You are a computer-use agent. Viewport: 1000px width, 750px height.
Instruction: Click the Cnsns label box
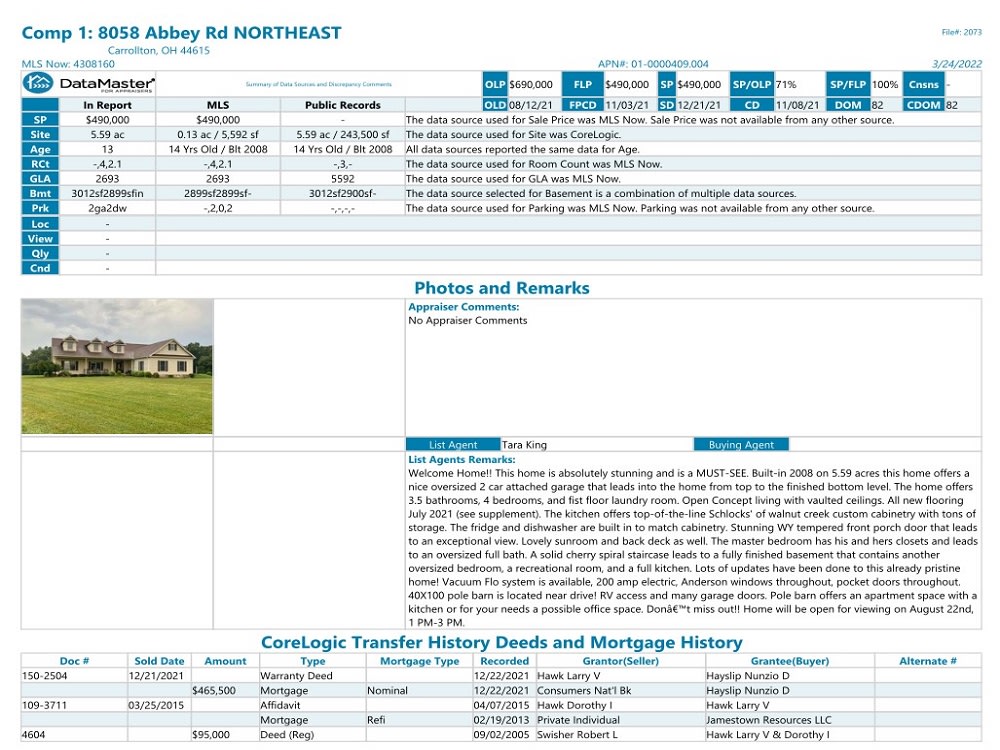[x=923, y=84]
